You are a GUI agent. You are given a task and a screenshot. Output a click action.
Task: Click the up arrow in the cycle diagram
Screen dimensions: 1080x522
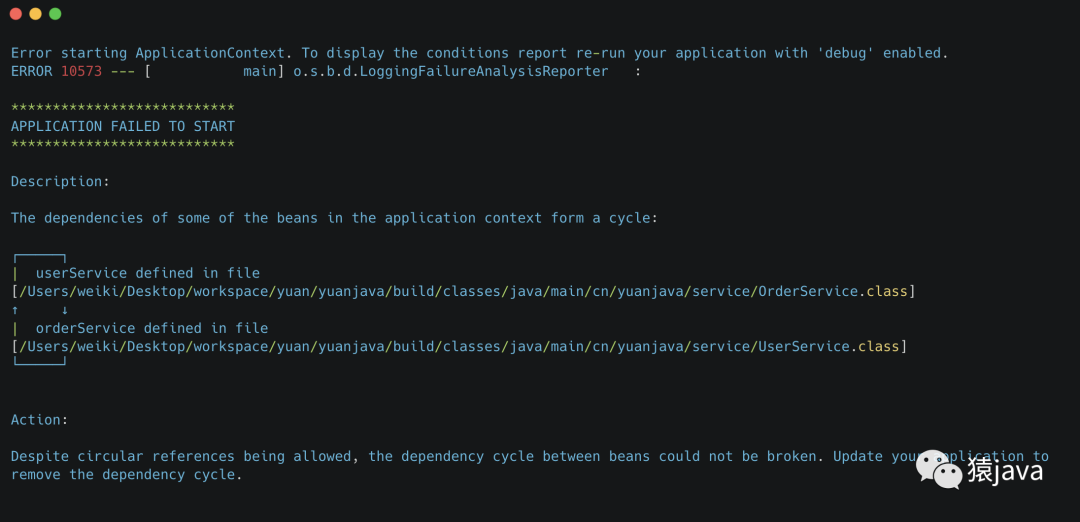click(15, 310)
